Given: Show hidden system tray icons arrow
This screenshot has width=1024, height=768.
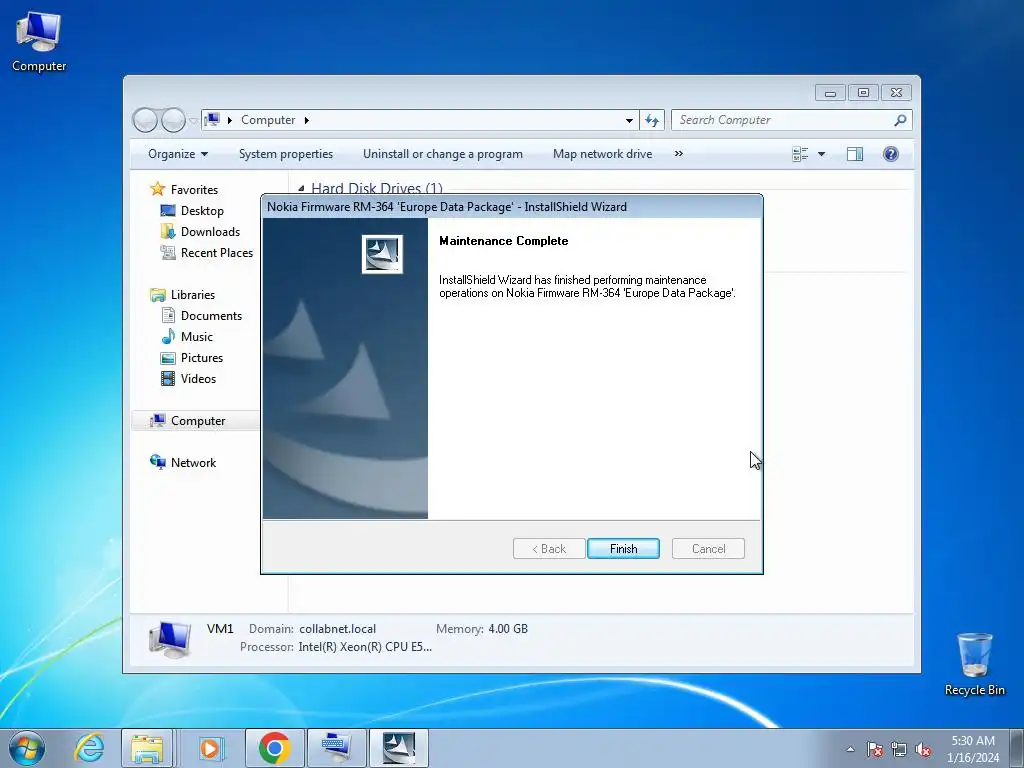Looking at the screenshot, I should [850, 749].
